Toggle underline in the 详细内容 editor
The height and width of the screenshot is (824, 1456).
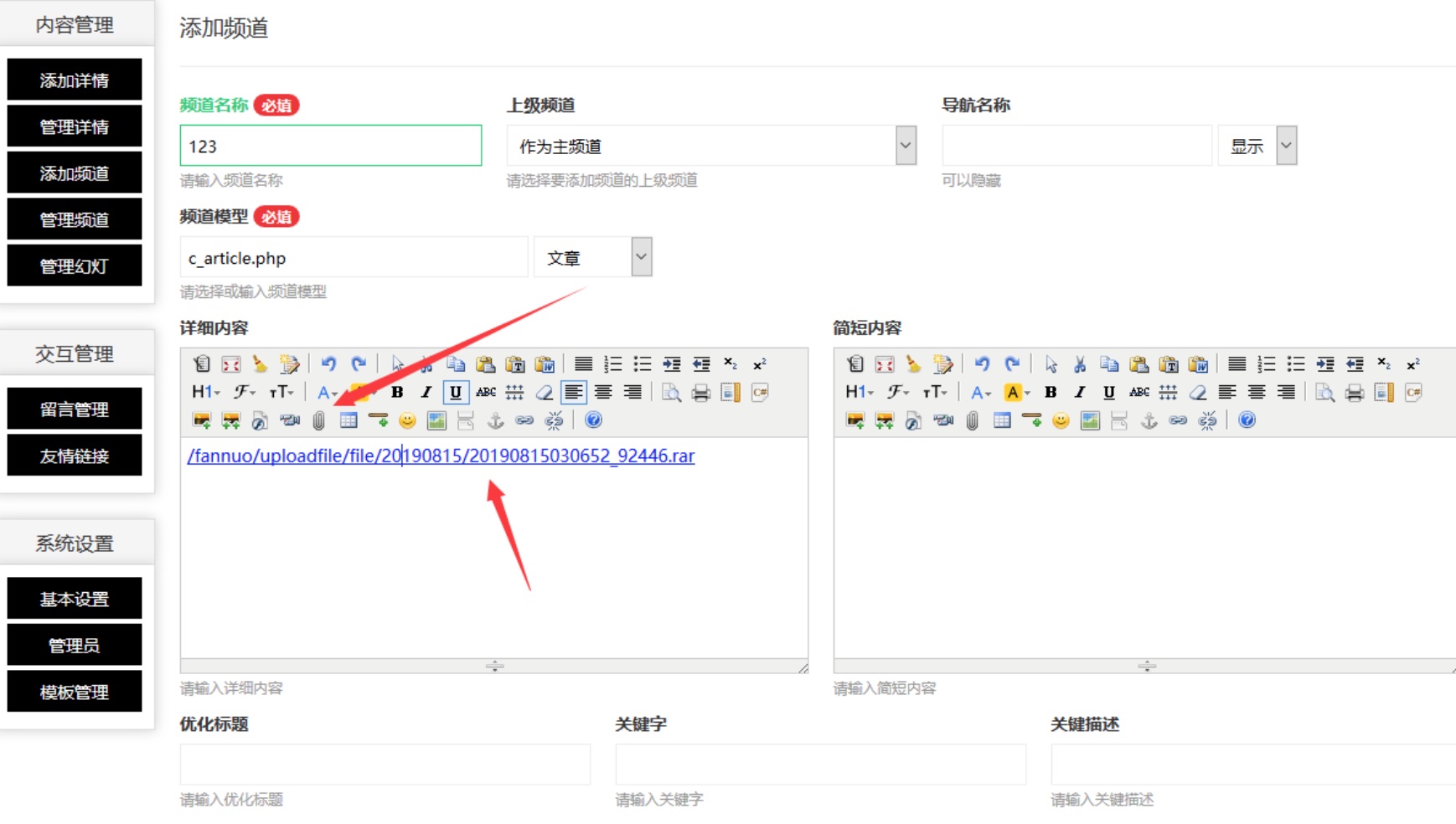pos(455,393)
